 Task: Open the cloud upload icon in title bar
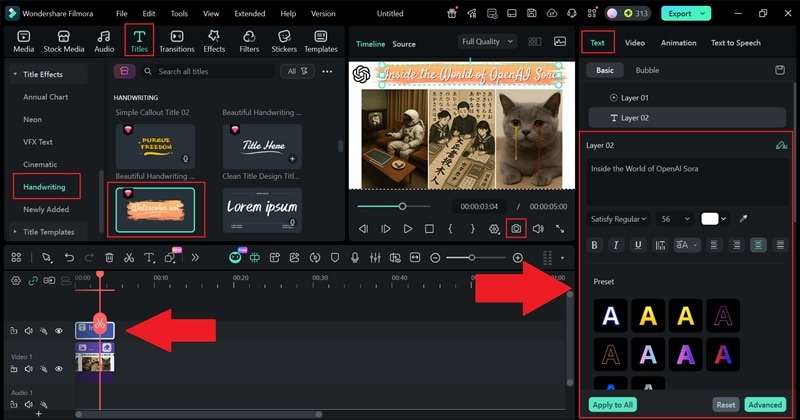[552, 13]
